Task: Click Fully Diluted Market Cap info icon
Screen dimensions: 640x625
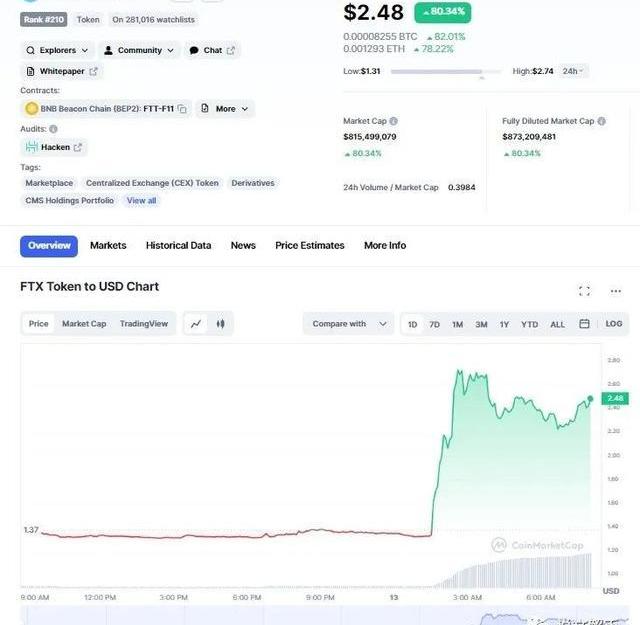Action: (x=601, y=121)
